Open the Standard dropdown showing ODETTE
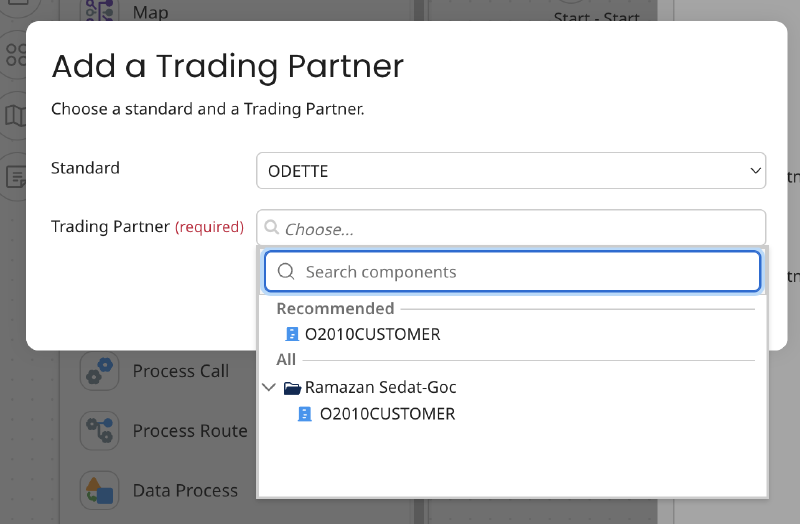Screen dimensions: 800x524 (x=511, y=170)
